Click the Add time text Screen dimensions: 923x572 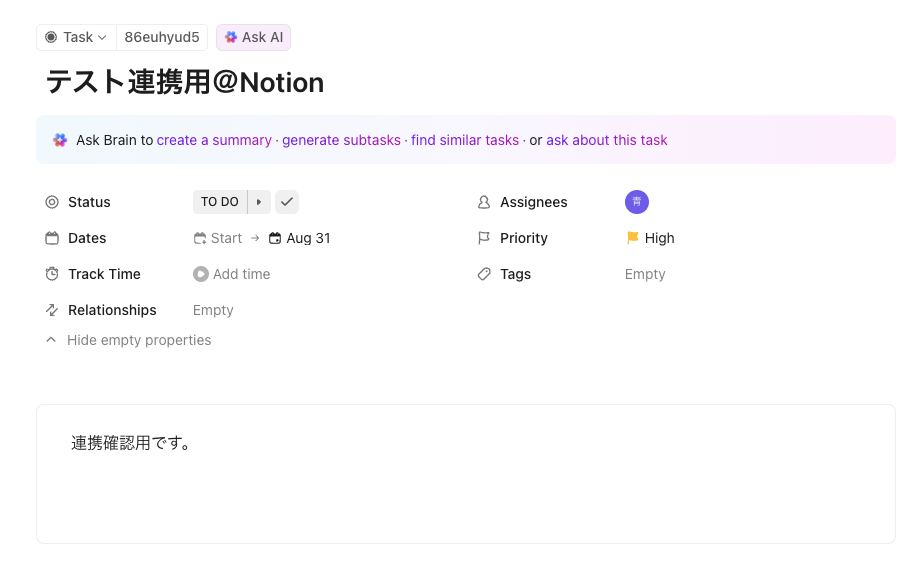tap(241, 274)
